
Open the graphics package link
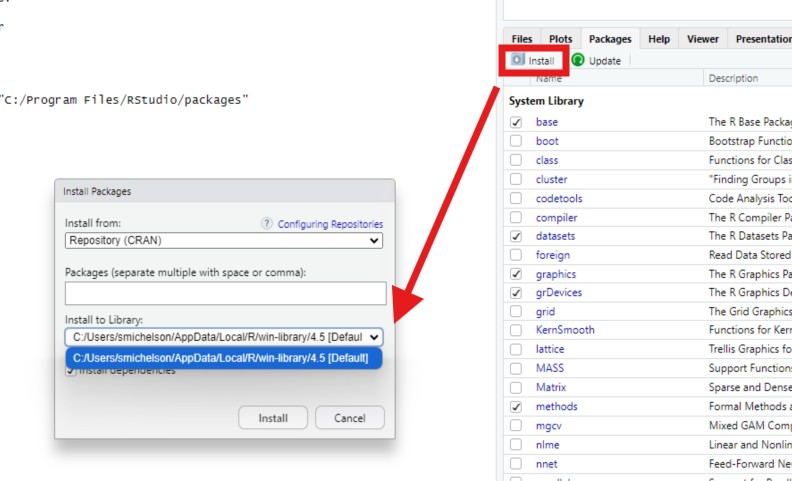click(x=556, y=274)
